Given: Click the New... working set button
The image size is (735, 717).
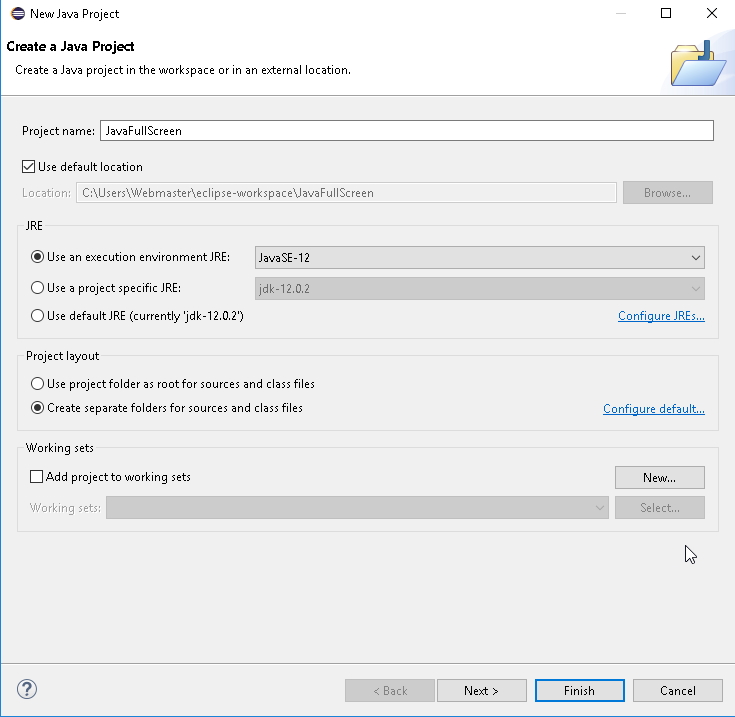Looking at the screenshot, I should click(659, 477).
